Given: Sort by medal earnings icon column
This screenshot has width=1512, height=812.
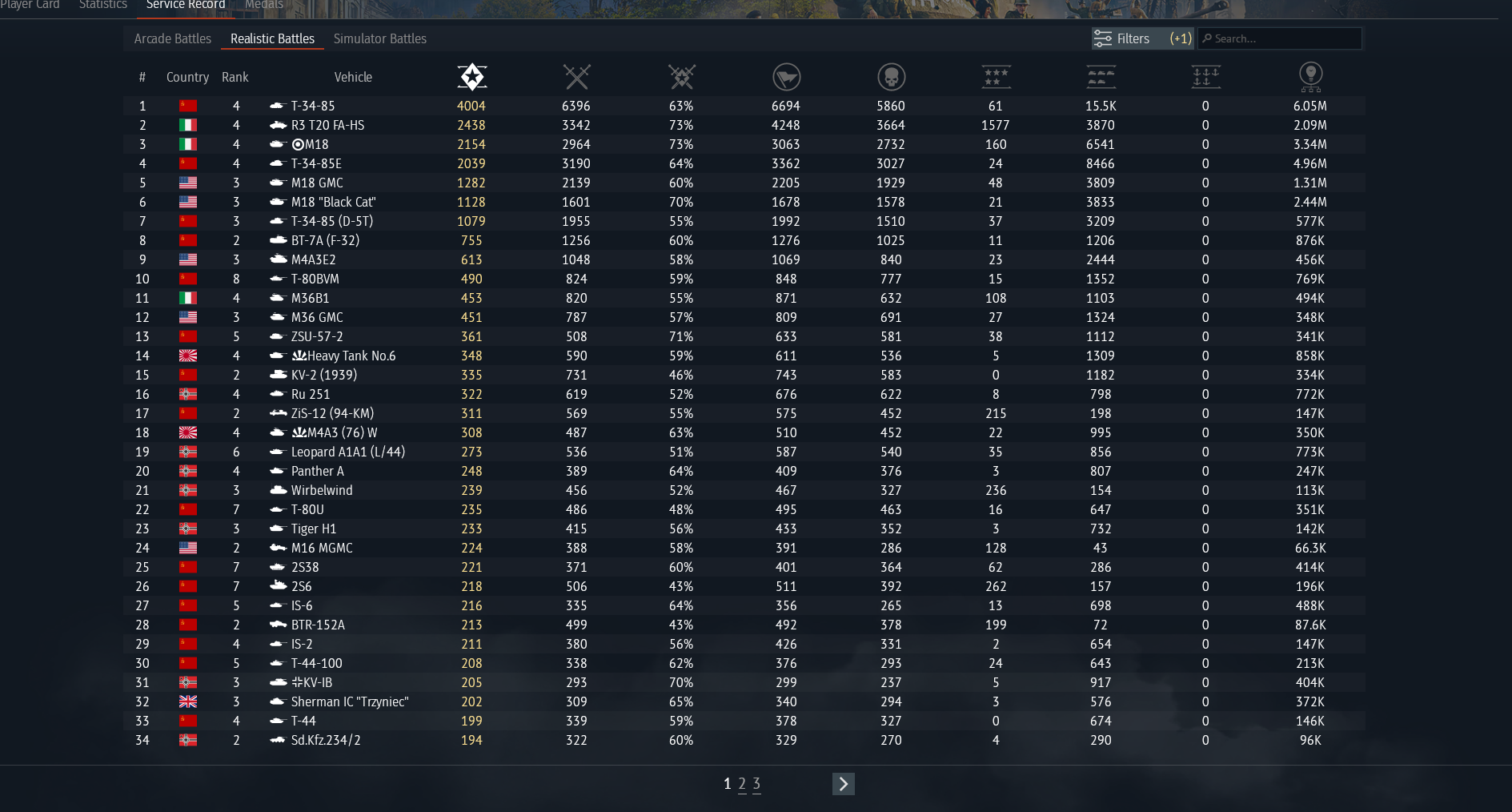Looking at the screenshot, I should 1310,77.
